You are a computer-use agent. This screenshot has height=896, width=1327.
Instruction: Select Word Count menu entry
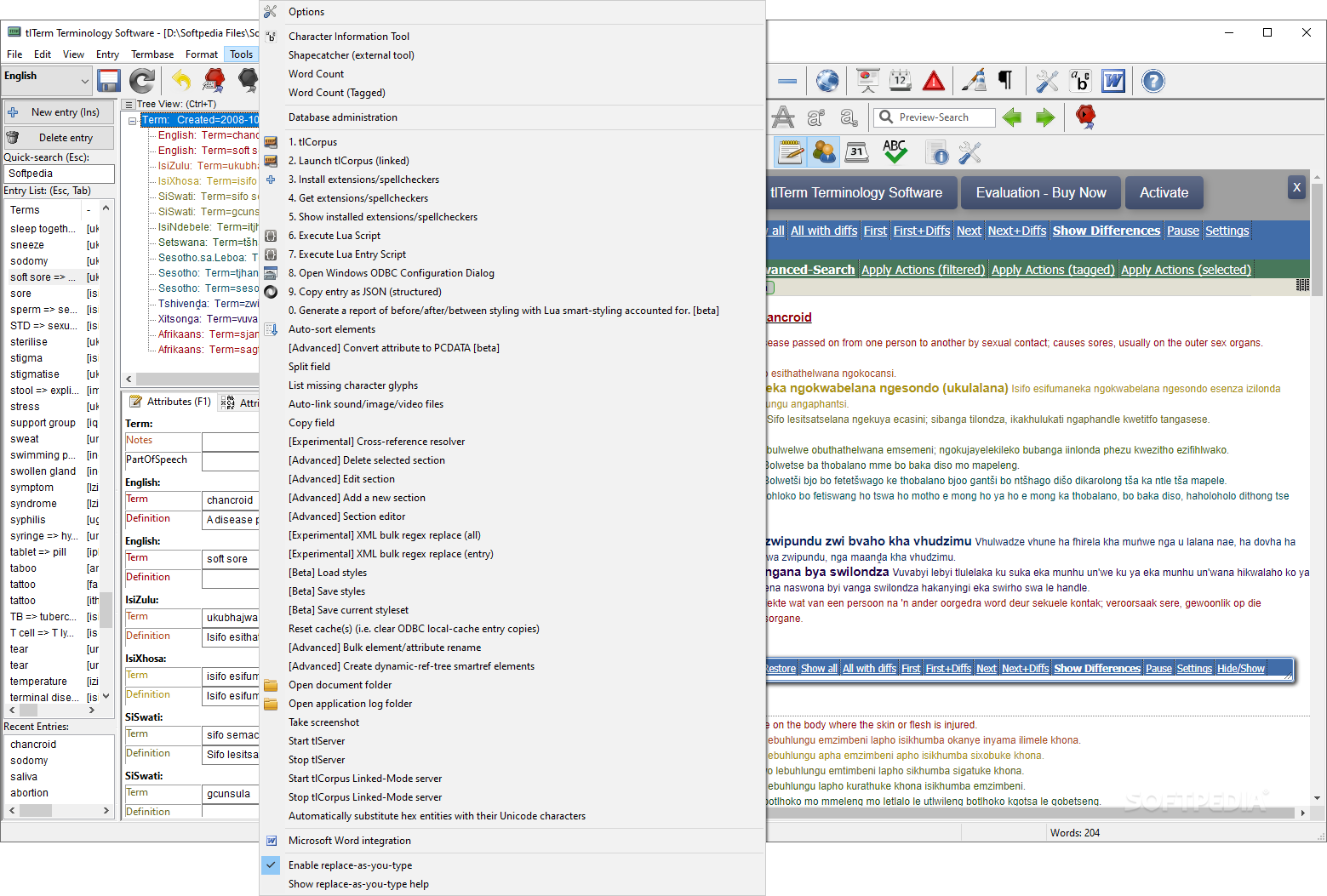tap(512, 74)
